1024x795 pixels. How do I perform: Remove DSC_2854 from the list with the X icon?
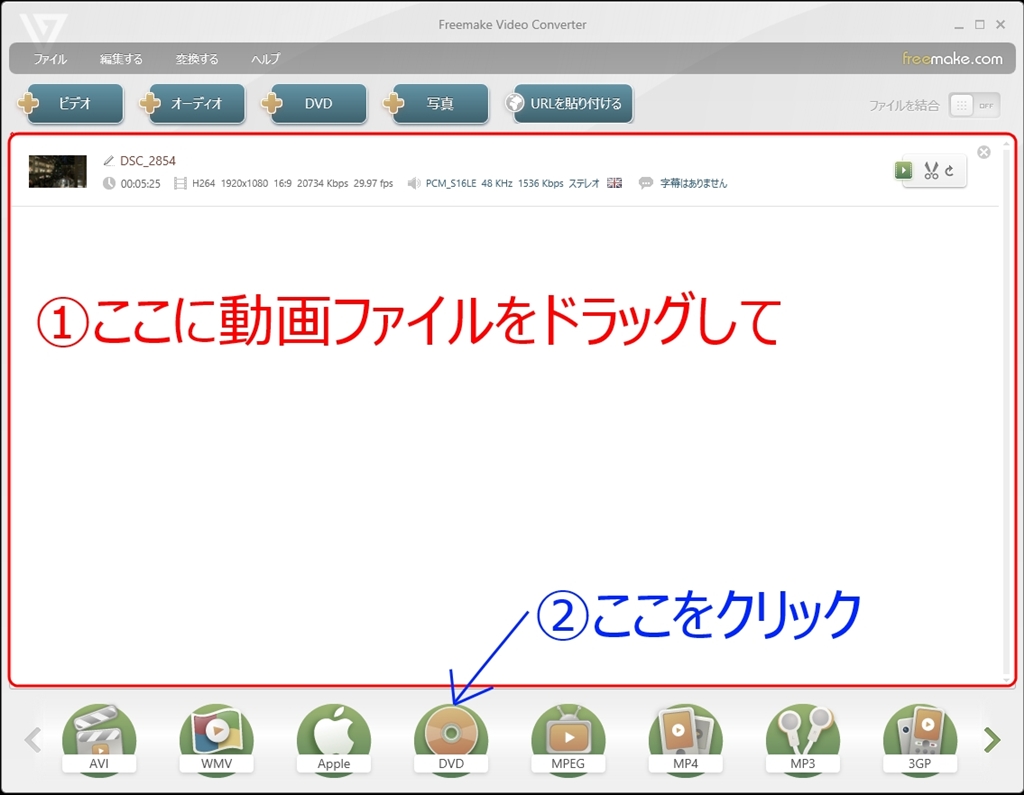click(984, 152)
